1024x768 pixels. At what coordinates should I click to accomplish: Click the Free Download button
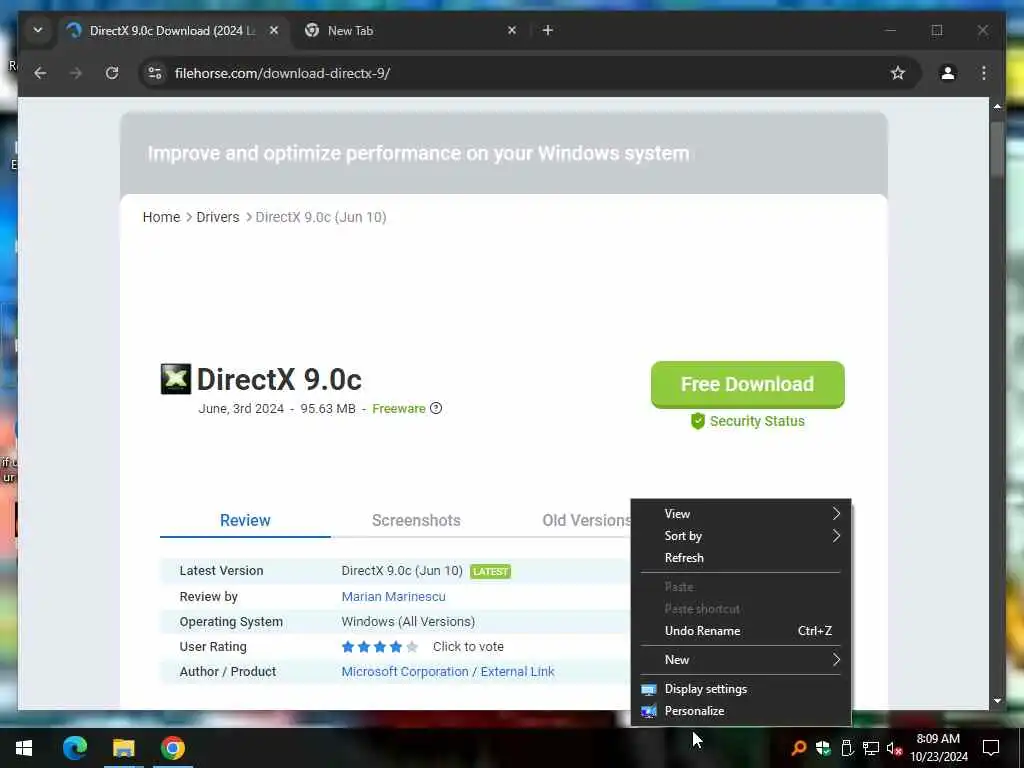click(747, 385)
